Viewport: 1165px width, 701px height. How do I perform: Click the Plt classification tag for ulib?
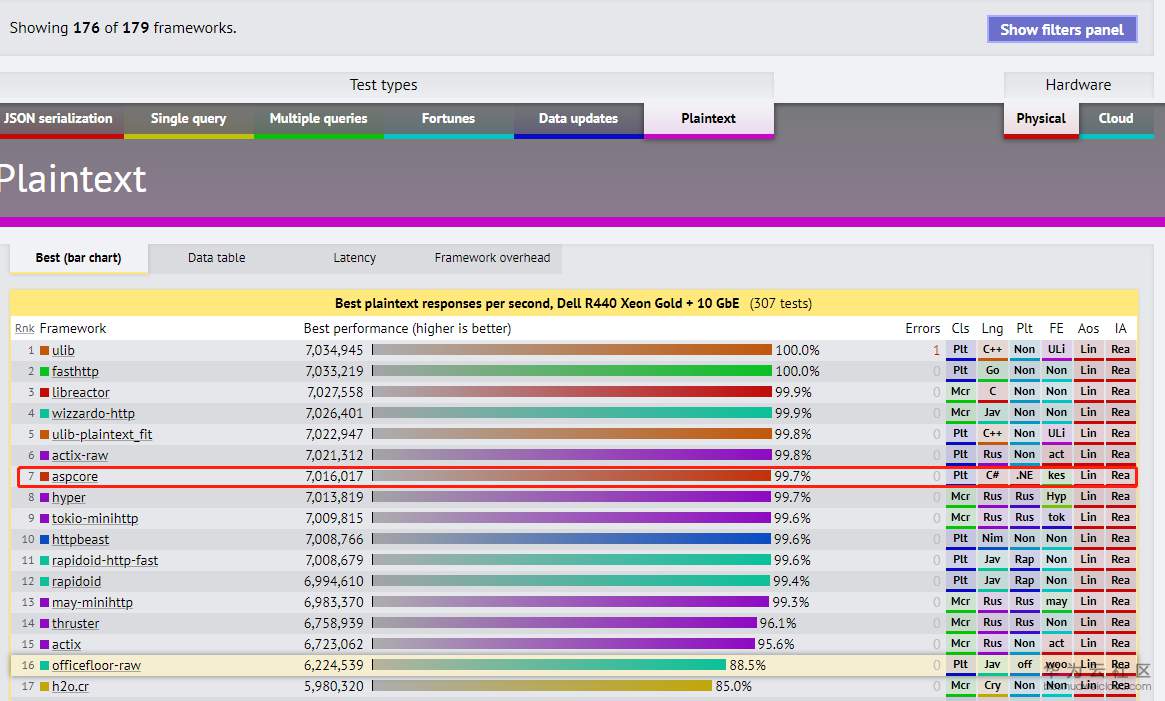tap(961, 349)
